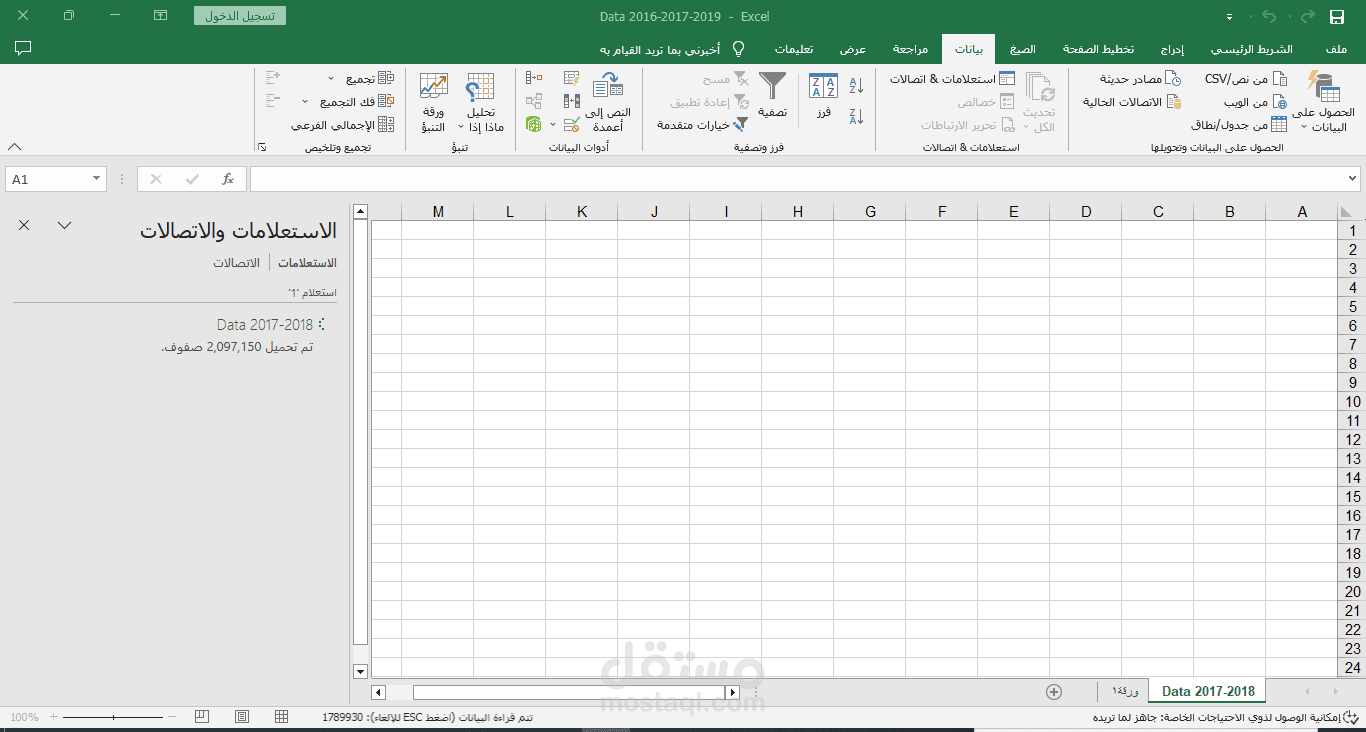Open the Outline group dialog launcher
The image size is (1366, 732).
(262, 147)
